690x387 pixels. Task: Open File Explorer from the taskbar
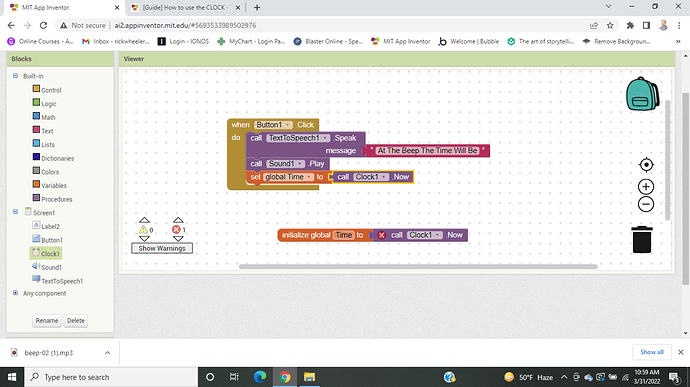[309, 377]
